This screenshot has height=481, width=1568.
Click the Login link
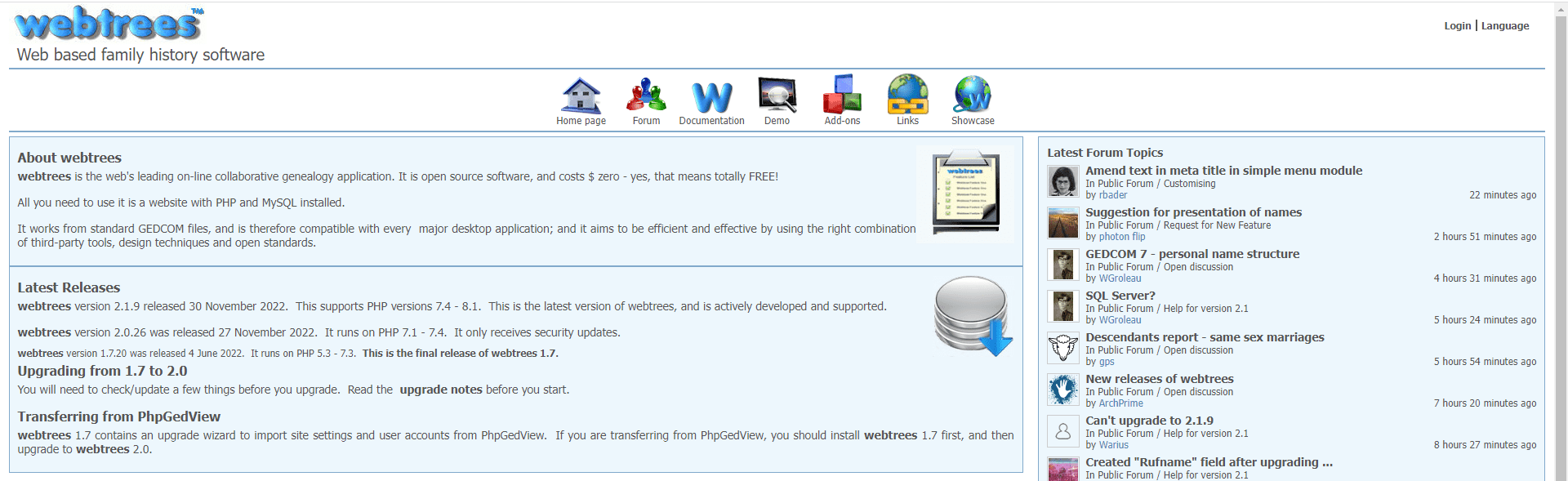tap(1457, 26)
